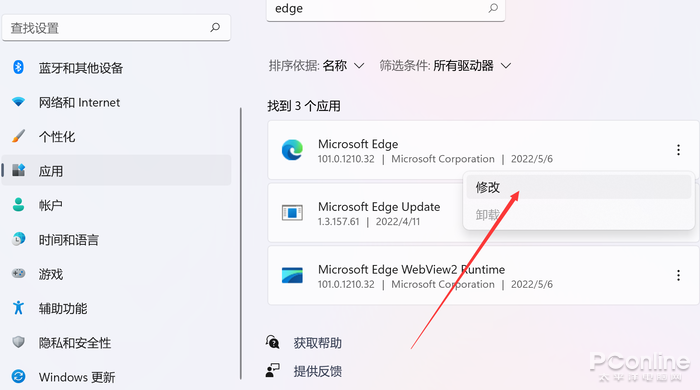Click the 找到 3 个应用 result count

(304, 106)
